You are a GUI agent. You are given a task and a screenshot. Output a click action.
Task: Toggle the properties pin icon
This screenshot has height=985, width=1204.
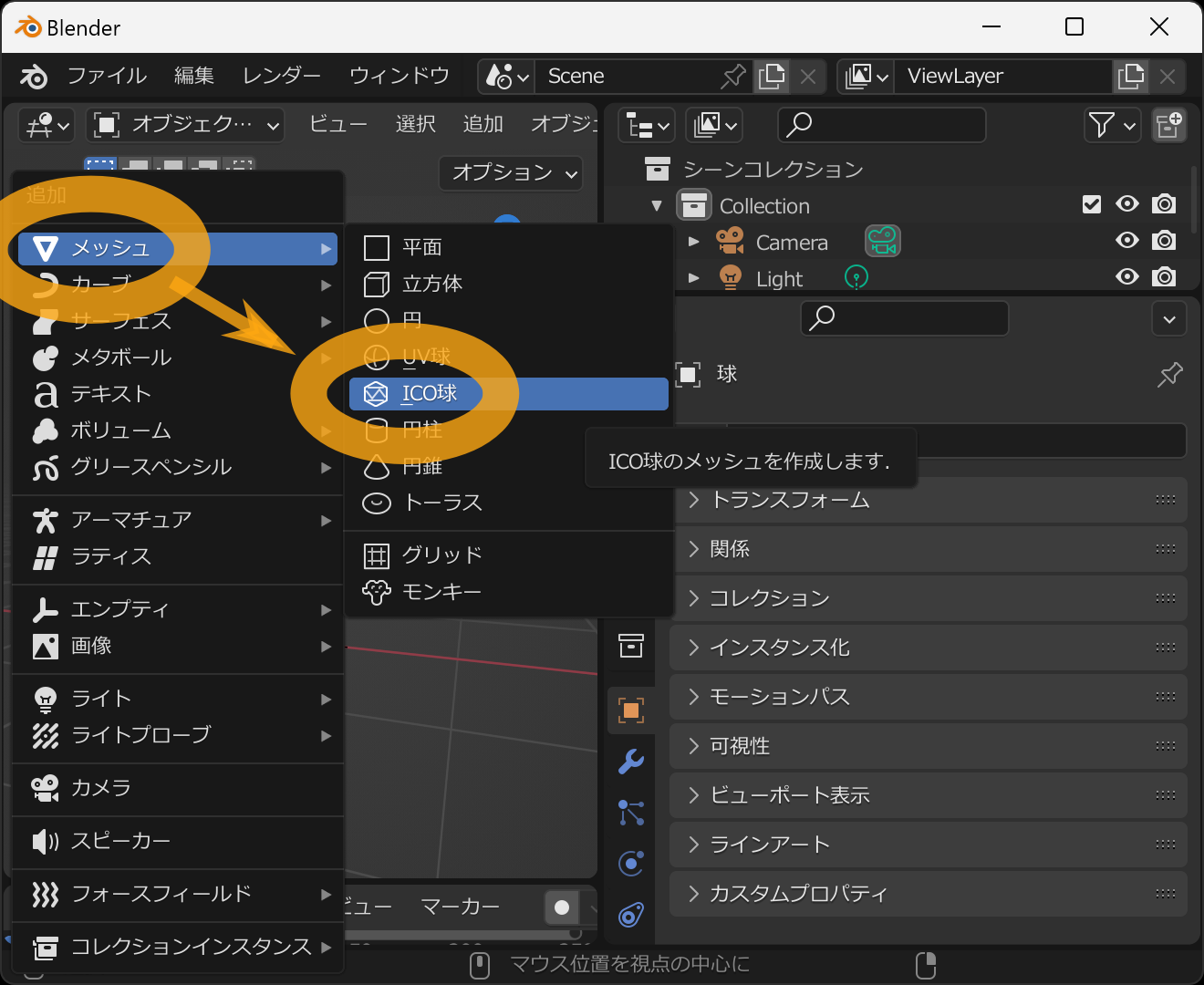click(x=1169, y=374)
